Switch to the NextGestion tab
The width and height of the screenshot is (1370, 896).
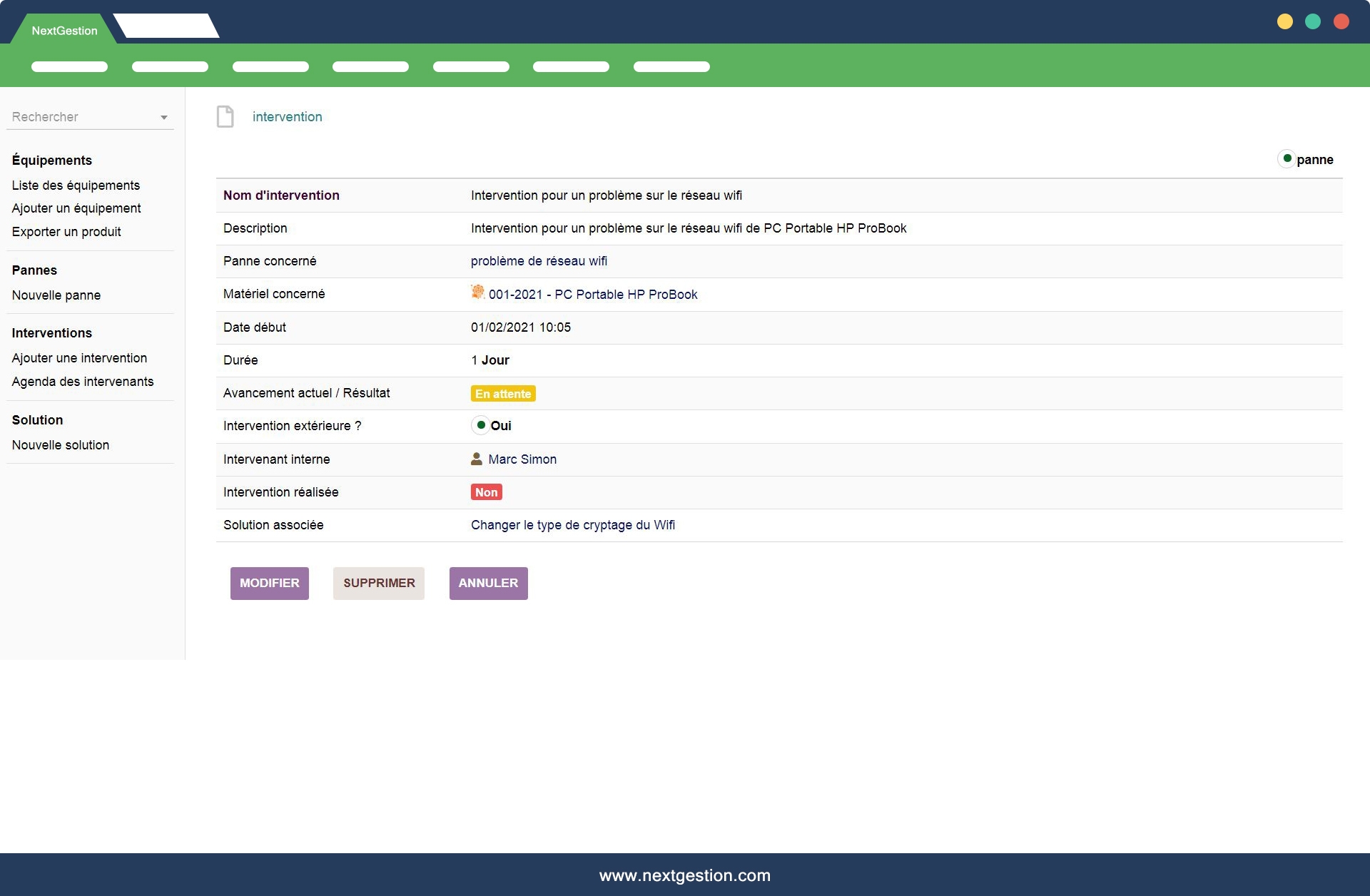pos(64,31)
